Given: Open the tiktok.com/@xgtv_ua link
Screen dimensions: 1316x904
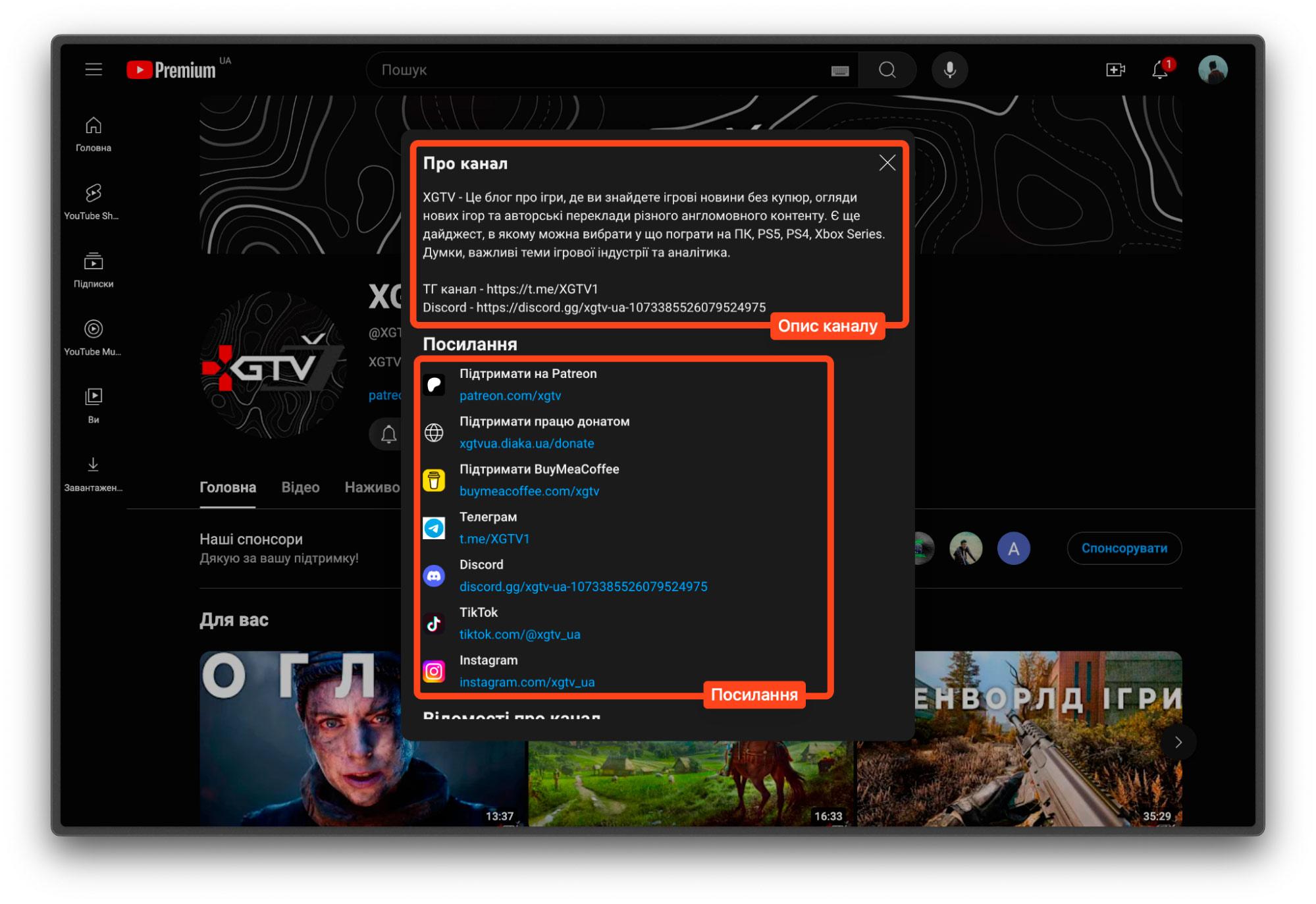Looking at the screenshot, I should pyautogui.click(x=520, y=634).
